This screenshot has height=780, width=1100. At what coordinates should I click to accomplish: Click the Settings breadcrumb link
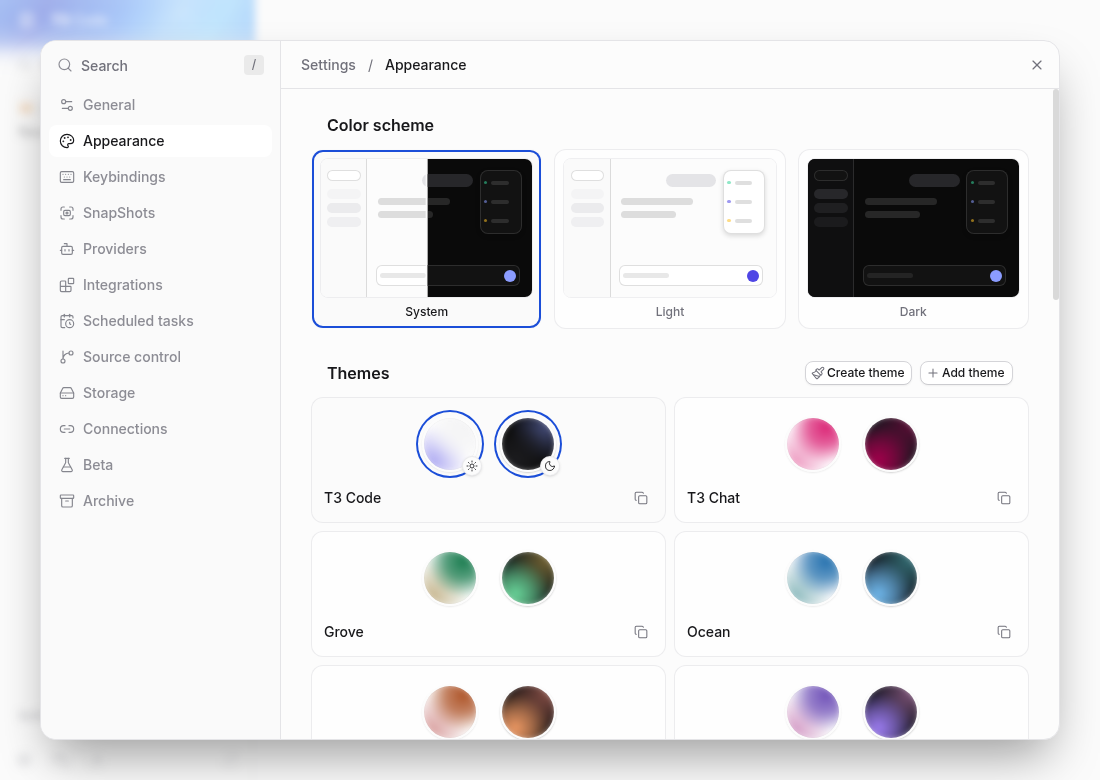pyautogui.click(x=328, y=65)
